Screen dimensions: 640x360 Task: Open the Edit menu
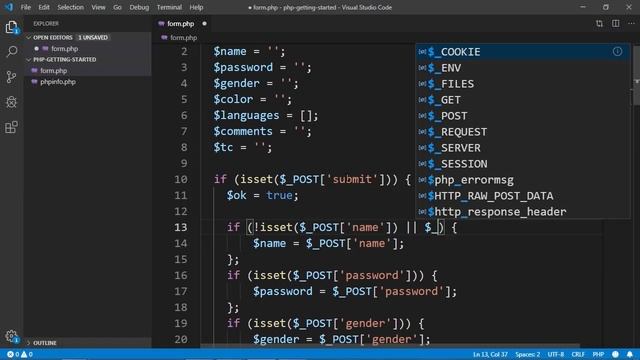[44, 7]
